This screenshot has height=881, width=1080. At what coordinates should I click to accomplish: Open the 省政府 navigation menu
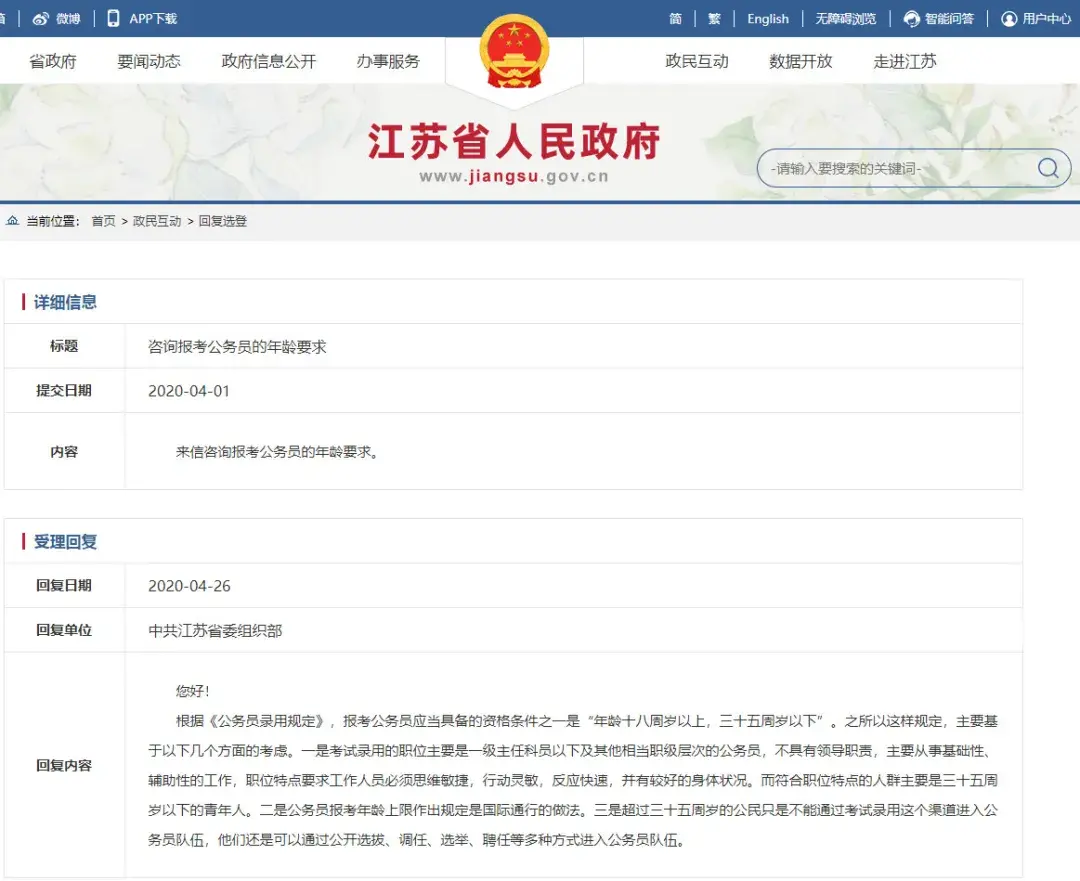click(53, 61)
